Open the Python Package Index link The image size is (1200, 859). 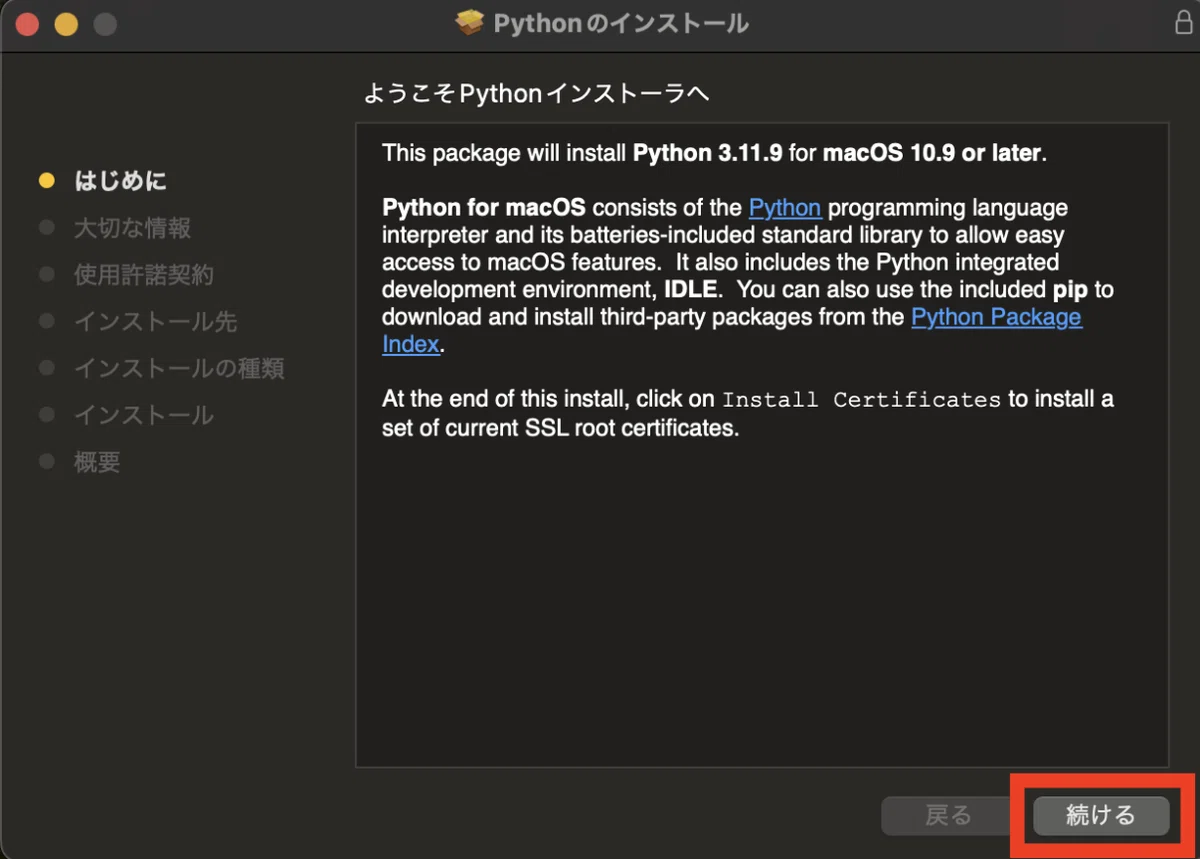click(x=996, y=317)
